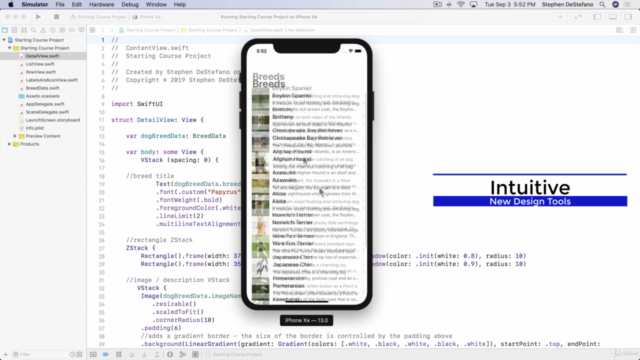640x360 pixels.
Task: Open Wi-Fi status menu
Action: [x=461, y=4]
